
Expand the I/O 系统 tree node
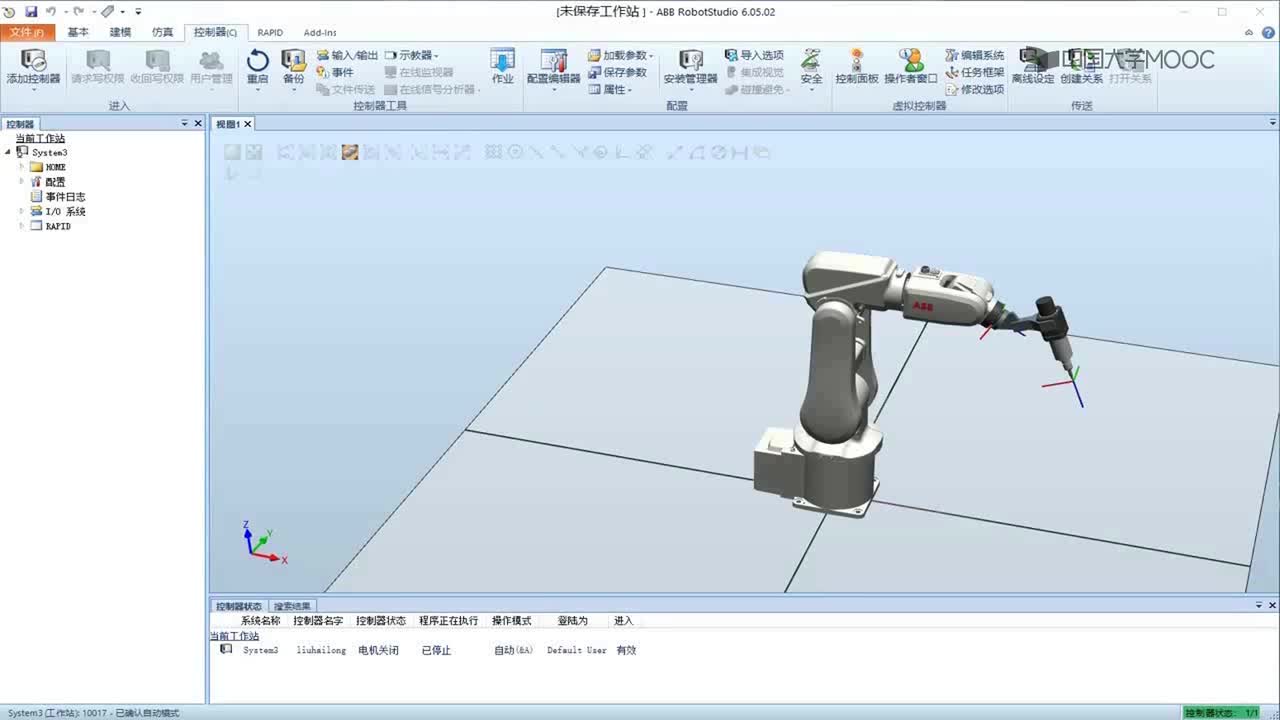pos(21,211)
